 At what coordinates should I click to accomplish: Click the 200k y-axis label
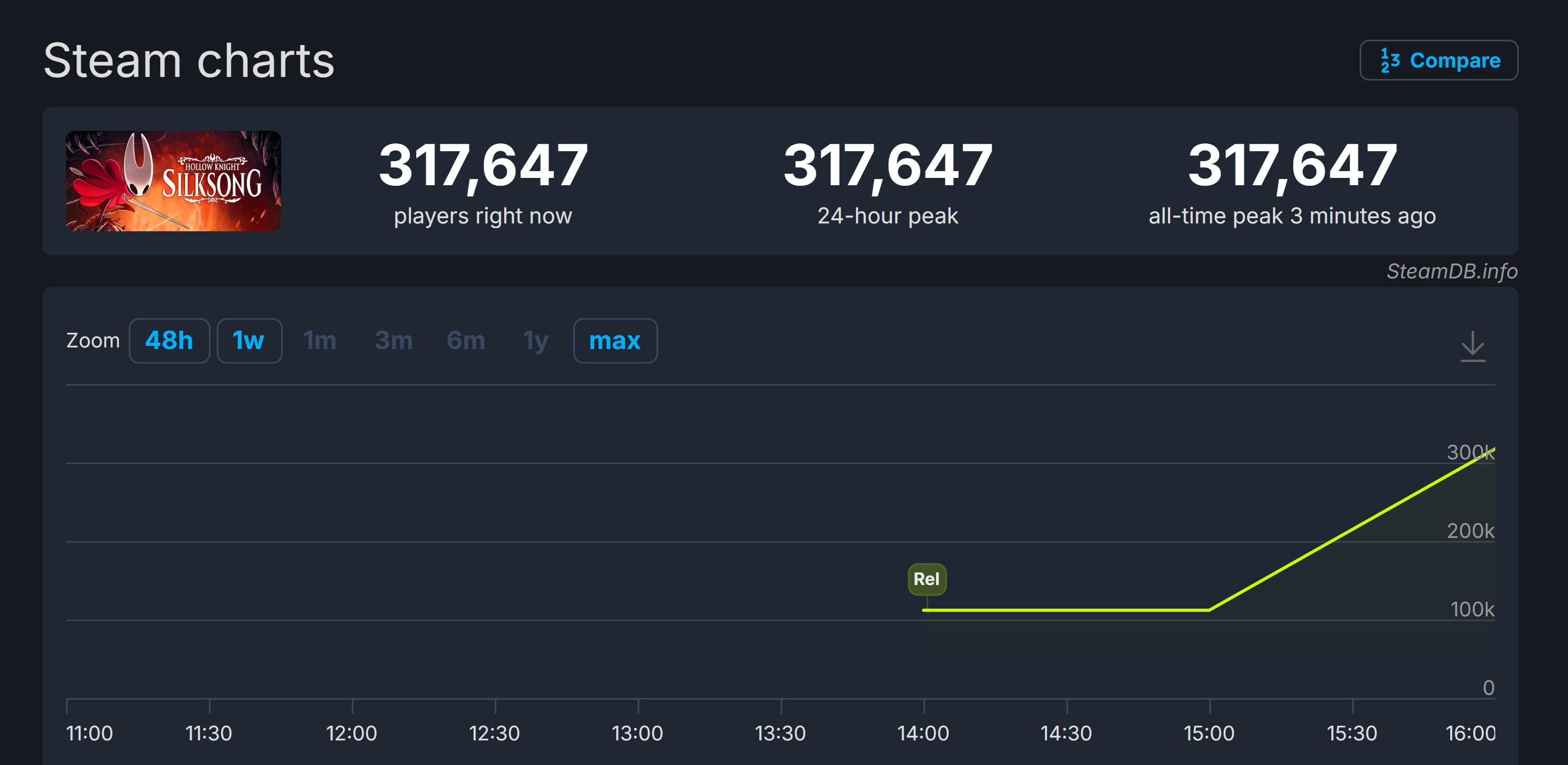[1470, 531]
